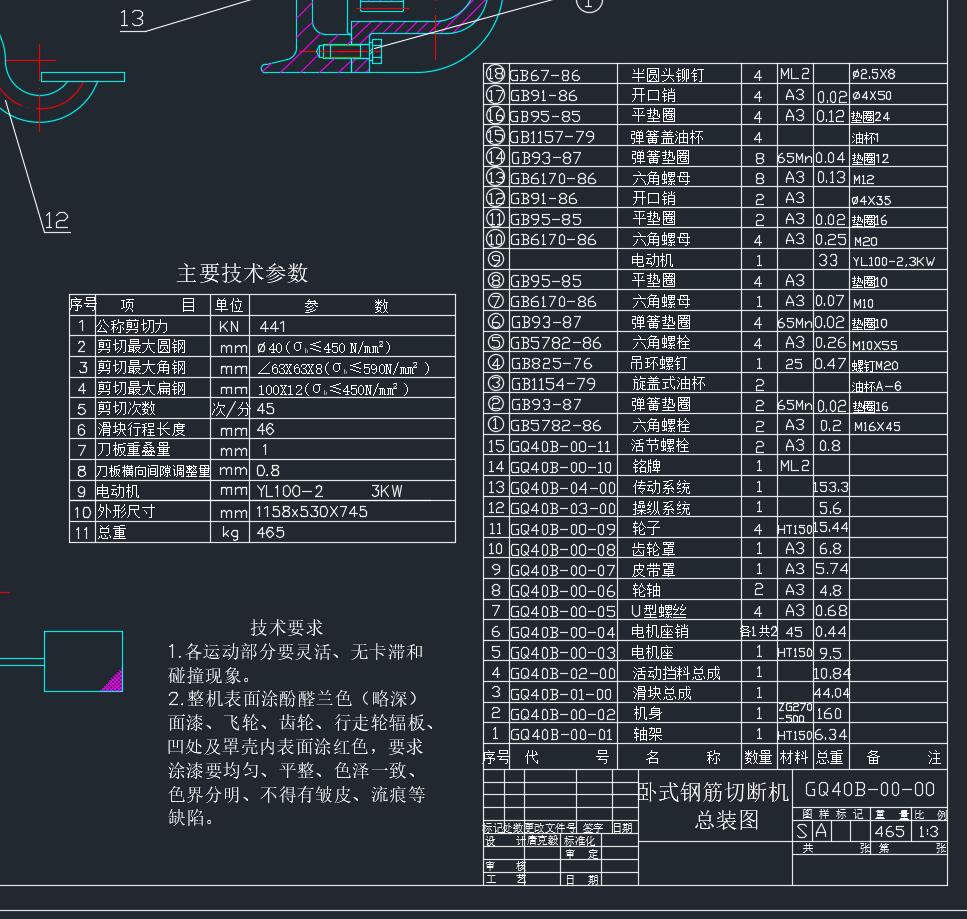Click the "主要技术参数" heading text
Screen dimensions: 967x919
pyautogui.click(x=242, y=273)
